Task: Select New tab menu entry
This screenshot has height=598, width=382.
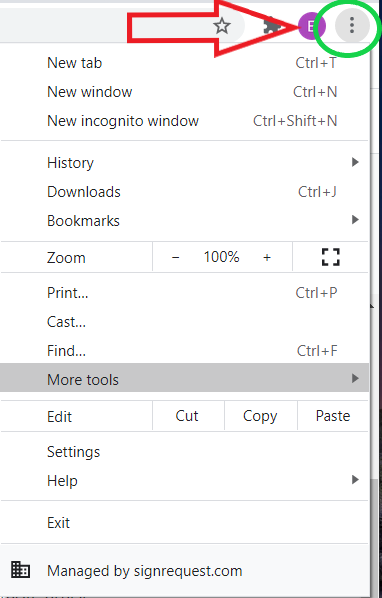Action: point(185,63)
